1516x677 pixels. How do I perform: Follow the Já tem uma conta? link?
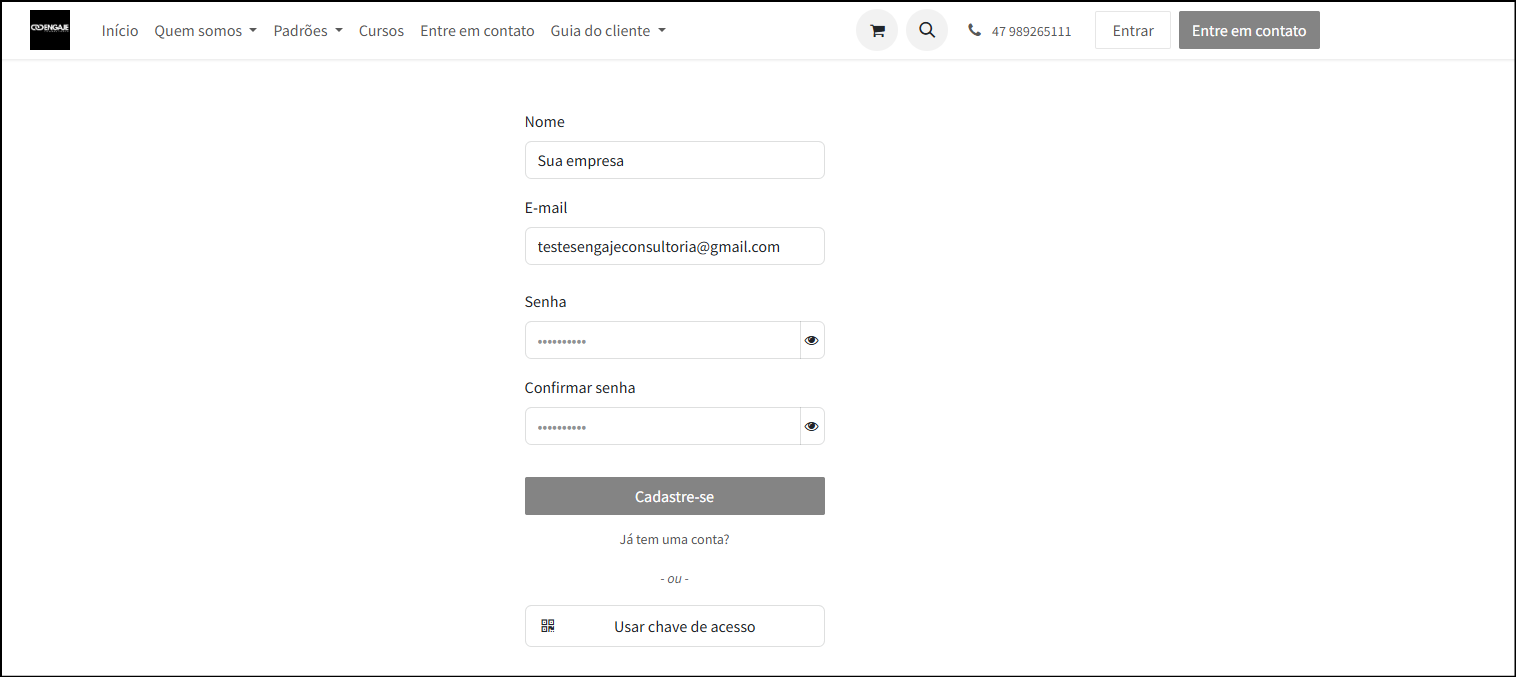pyautogui.click(x=674, y=539)
